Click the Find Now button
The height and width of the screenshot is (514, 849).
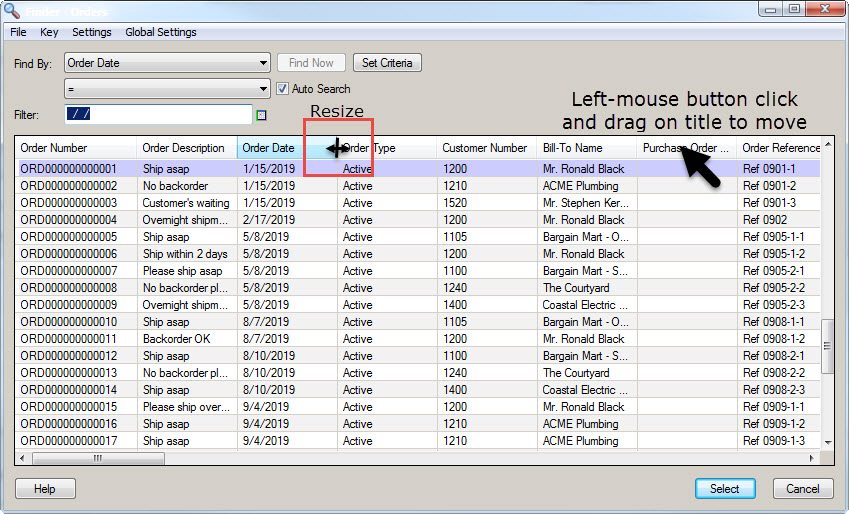click(x=311, y=63)
